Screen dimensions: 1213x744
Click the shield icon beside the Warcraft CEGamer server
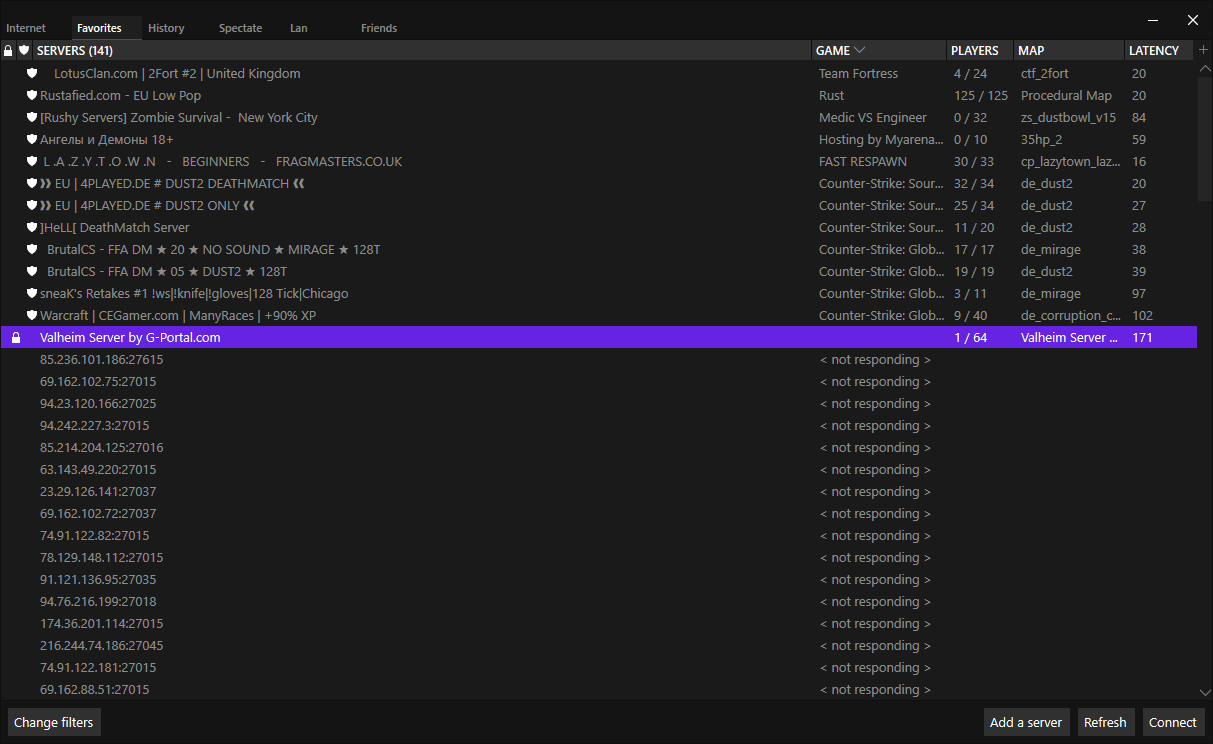pyautogui.click(x=32, y=316)
